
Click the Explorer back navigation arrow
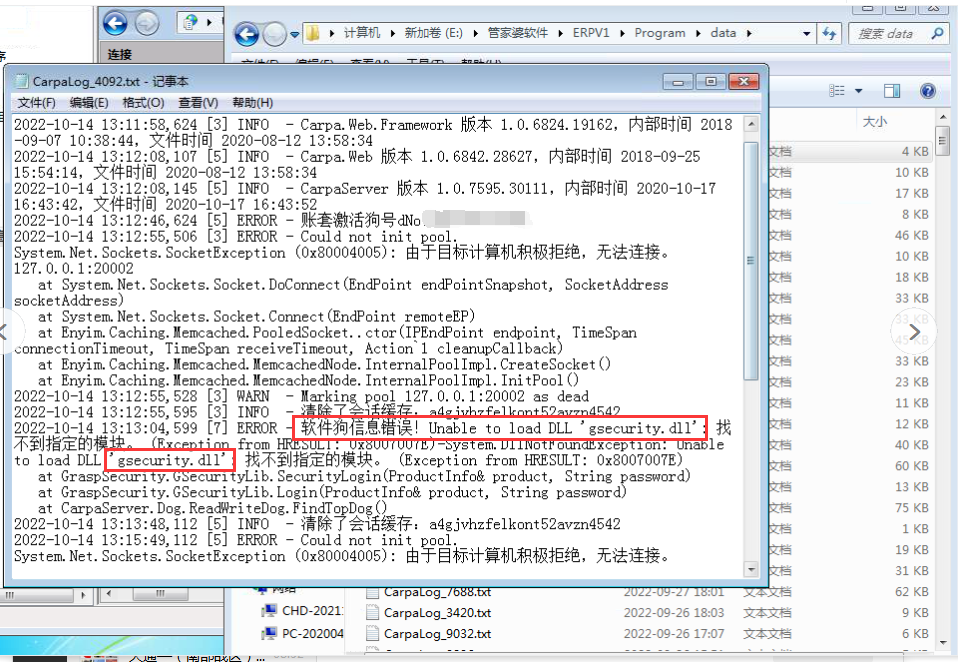pyautogui.click(x=247, y=35)
